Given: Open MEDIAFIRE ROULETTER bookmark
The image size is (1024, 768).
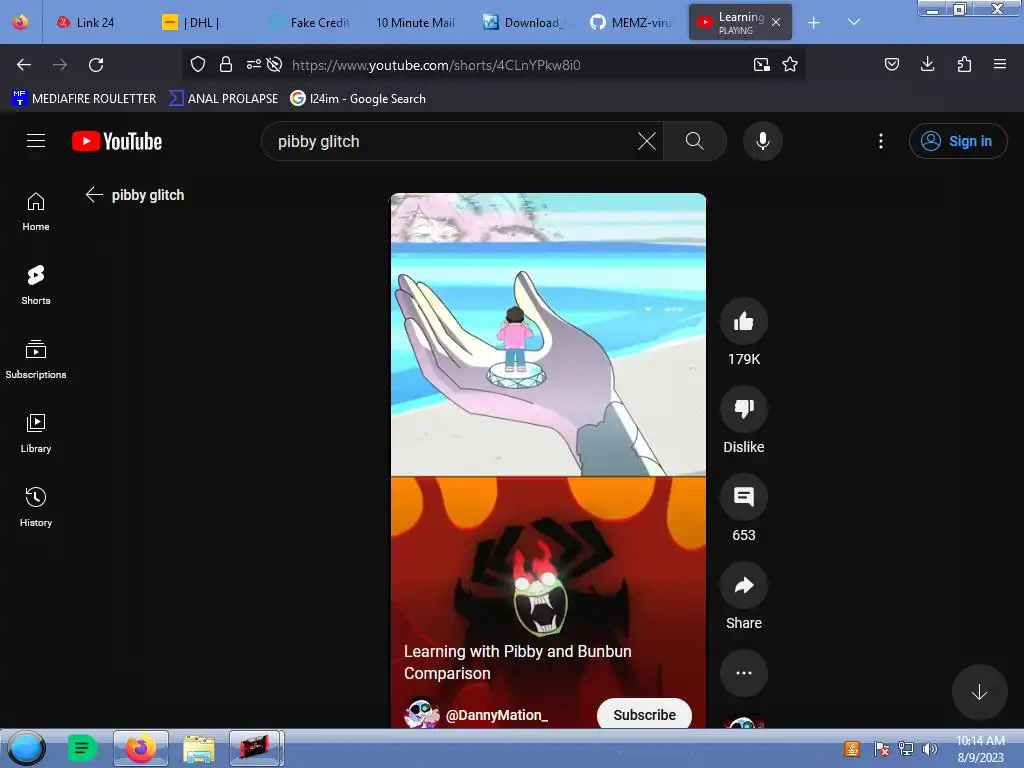Looking at the screenshot, I should click(x=84, y=99).
